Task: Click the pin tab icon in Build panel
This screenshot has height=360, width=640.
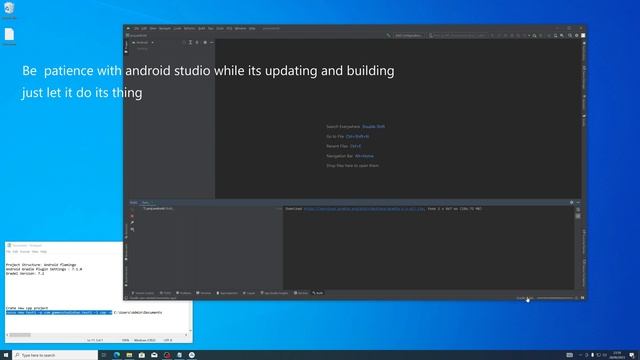Action: (132, 223)
